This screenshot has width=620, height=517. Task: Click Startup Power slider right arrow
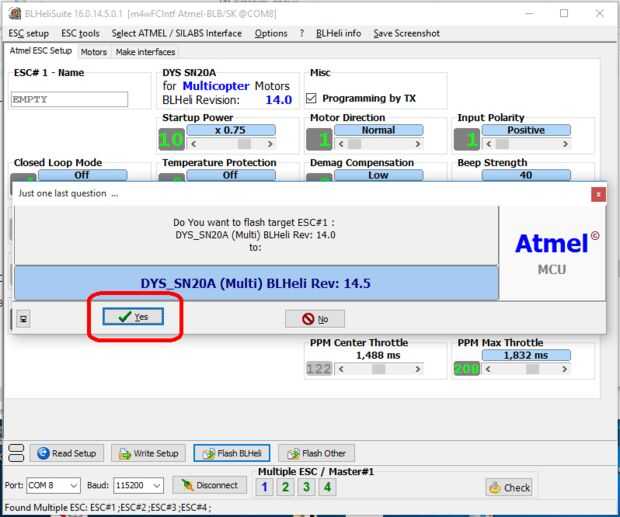click(270, 144)
